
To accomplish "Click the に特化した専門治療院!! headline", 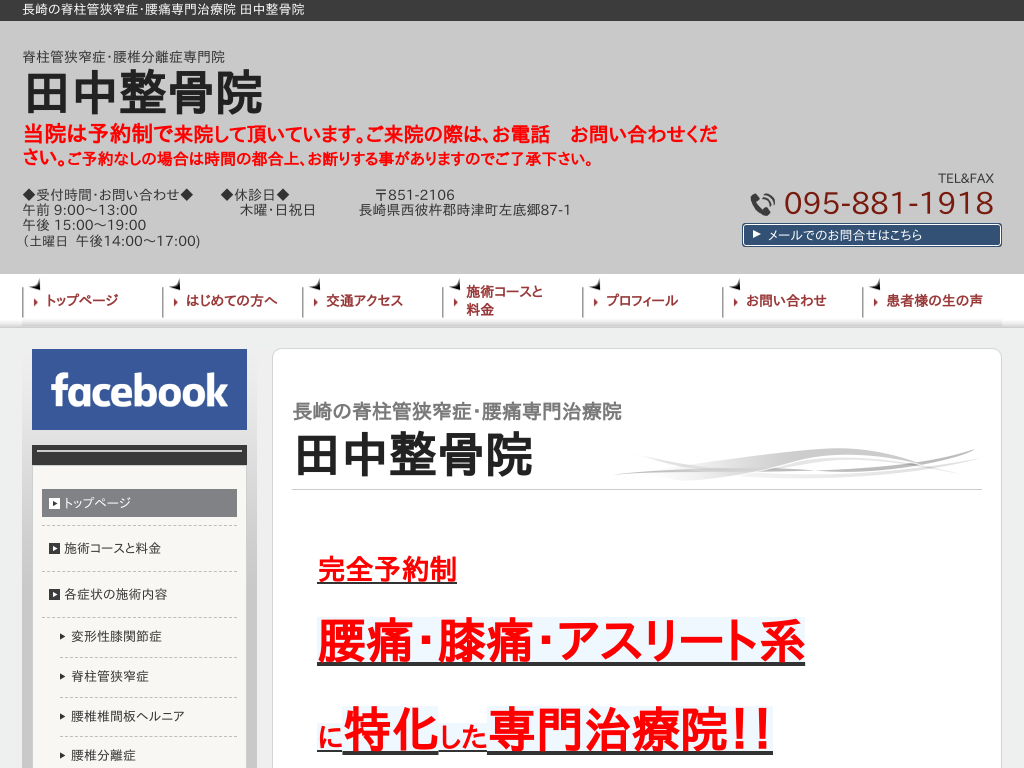I will [545, 729].
